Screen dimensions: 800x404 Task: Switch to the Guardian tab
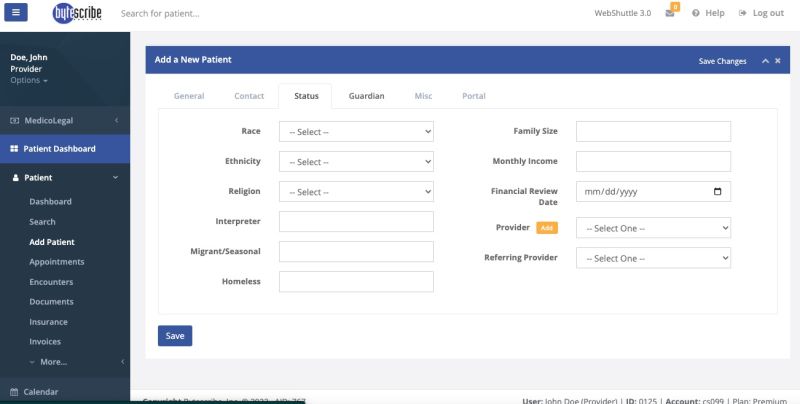[366, 96]
